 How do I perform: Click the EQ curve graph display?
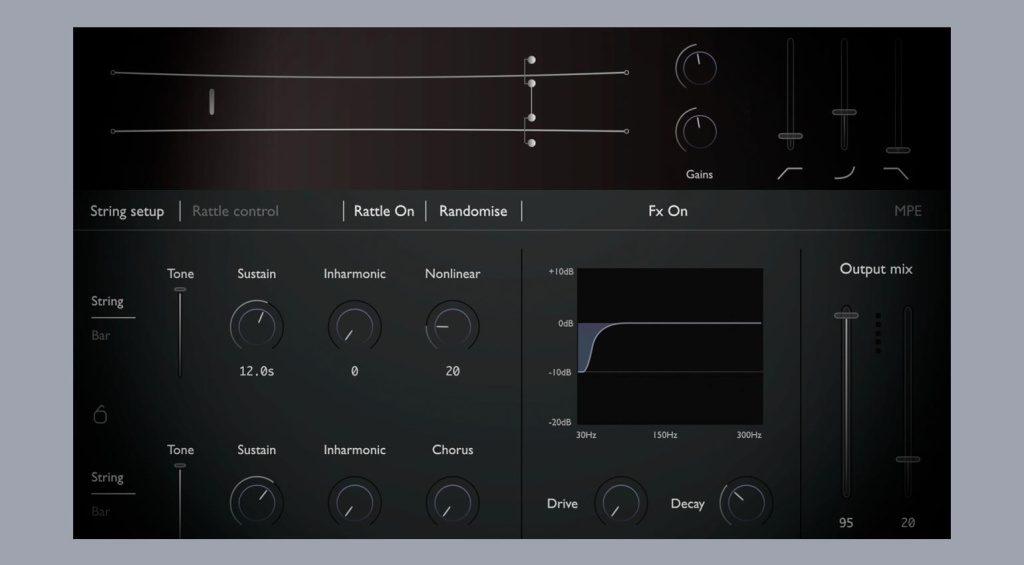click(x=670, y=346)
